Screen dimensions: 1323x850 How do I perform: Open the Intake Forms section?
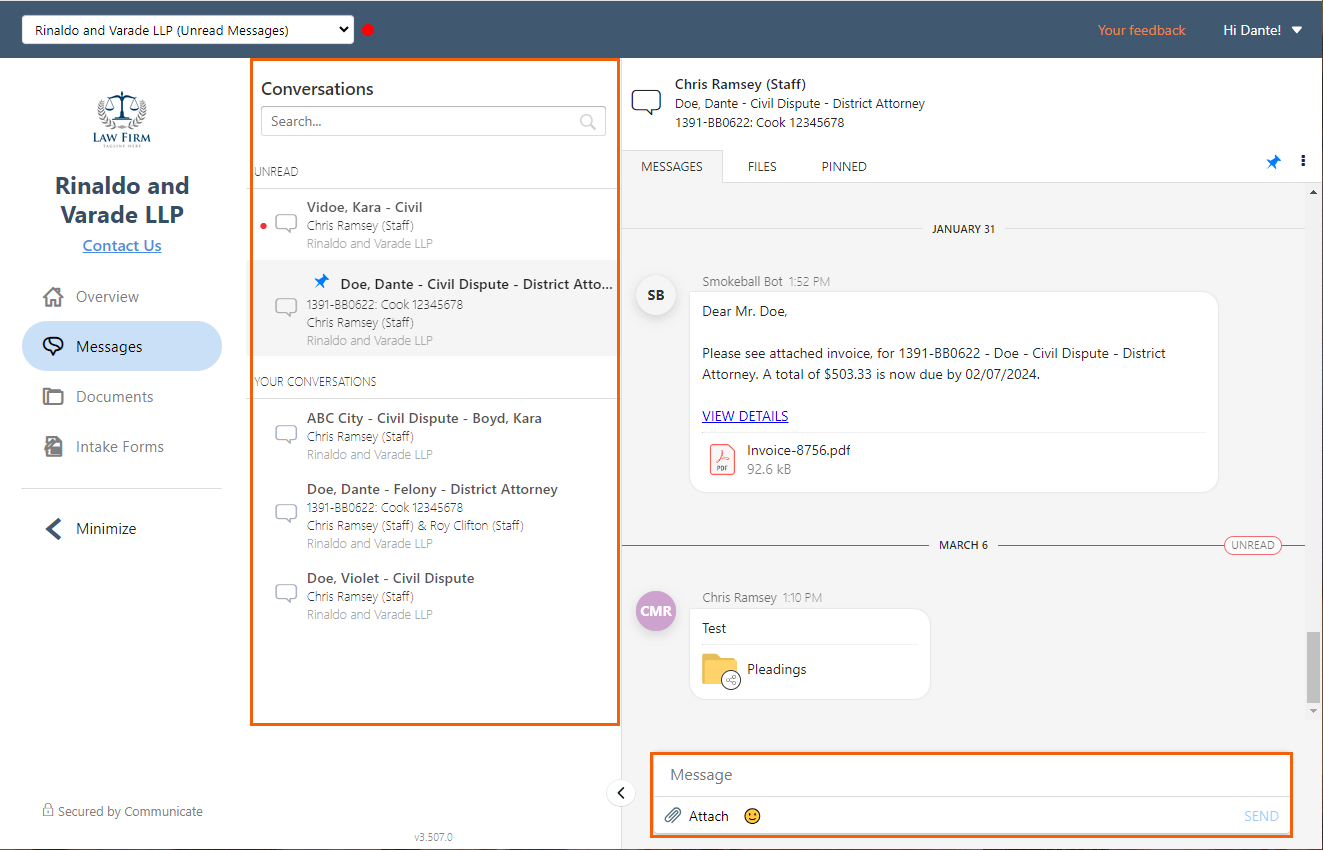121,446
